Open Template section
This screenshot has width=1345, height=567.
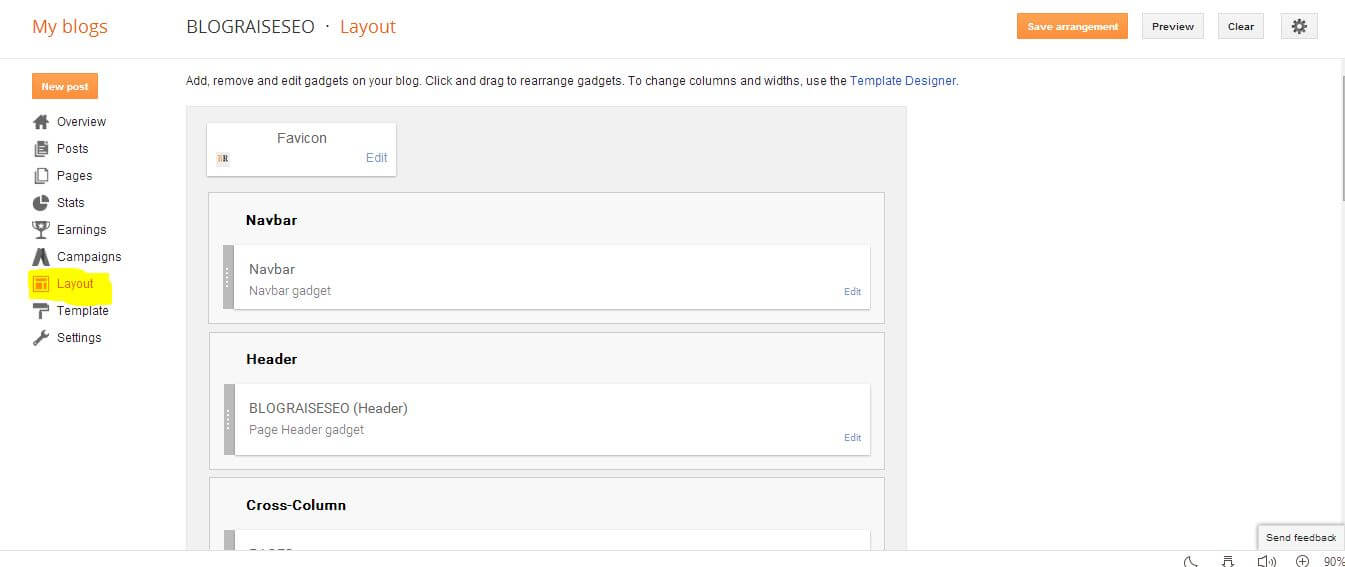(83, 311)
